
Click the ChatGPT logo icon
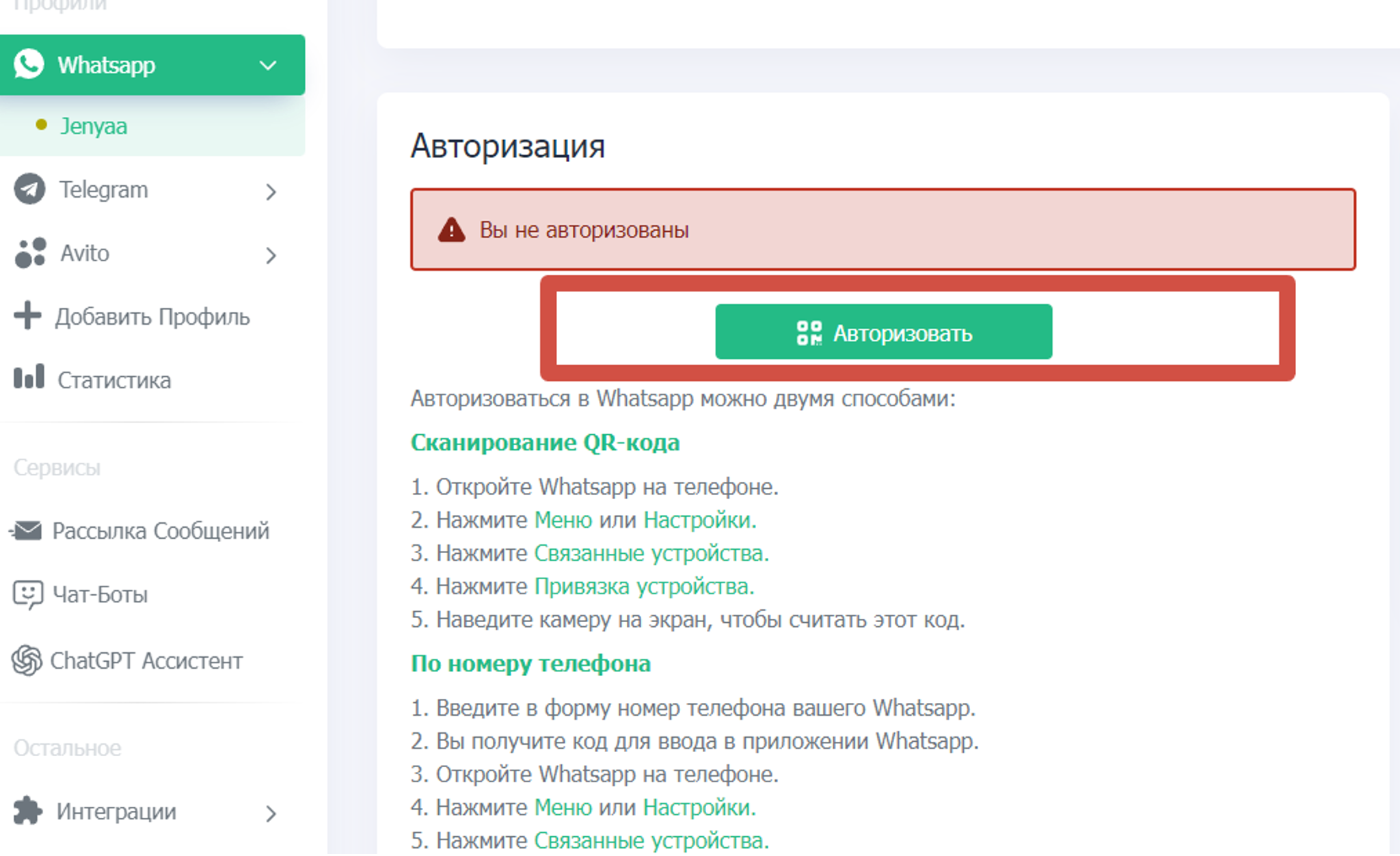coord(27,660)
